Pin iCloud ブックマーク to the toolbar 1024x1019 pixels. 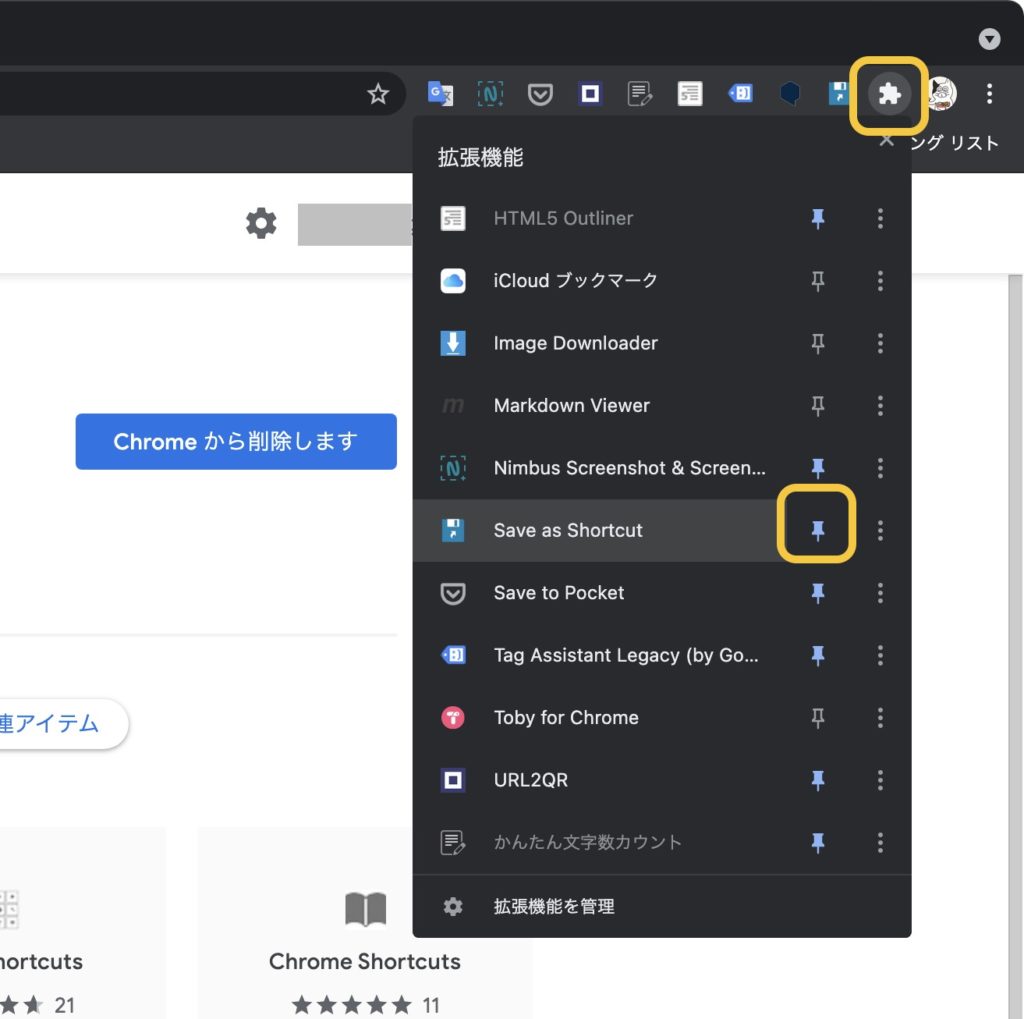pyautogui.click(x=818, y=281)
